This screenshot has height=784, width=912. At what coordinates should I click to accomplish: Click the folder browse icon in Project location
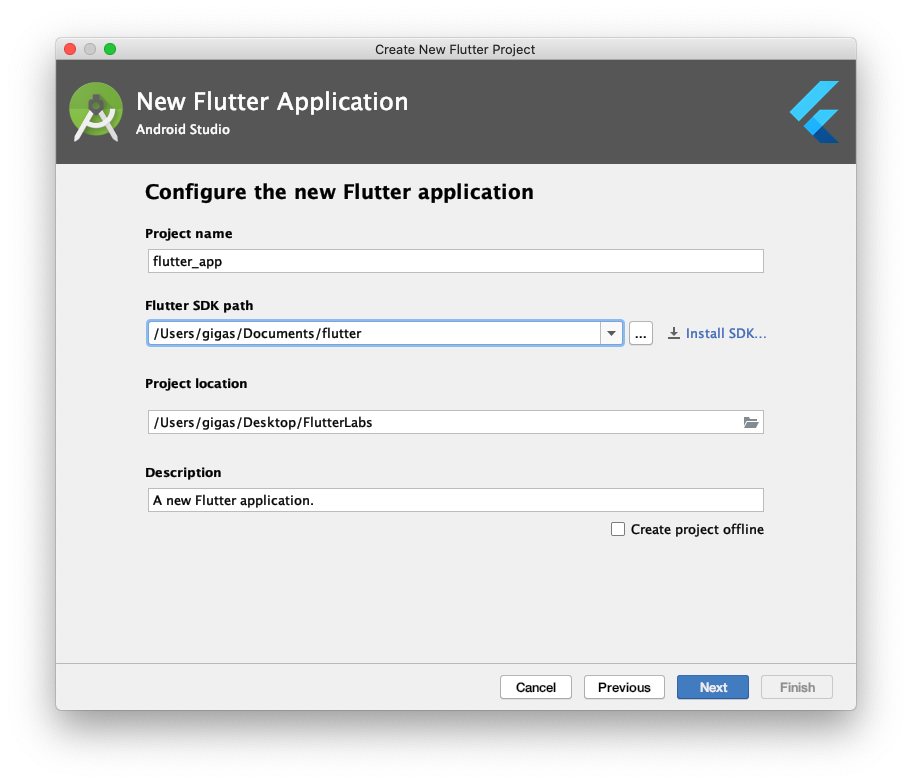(751, 422)
